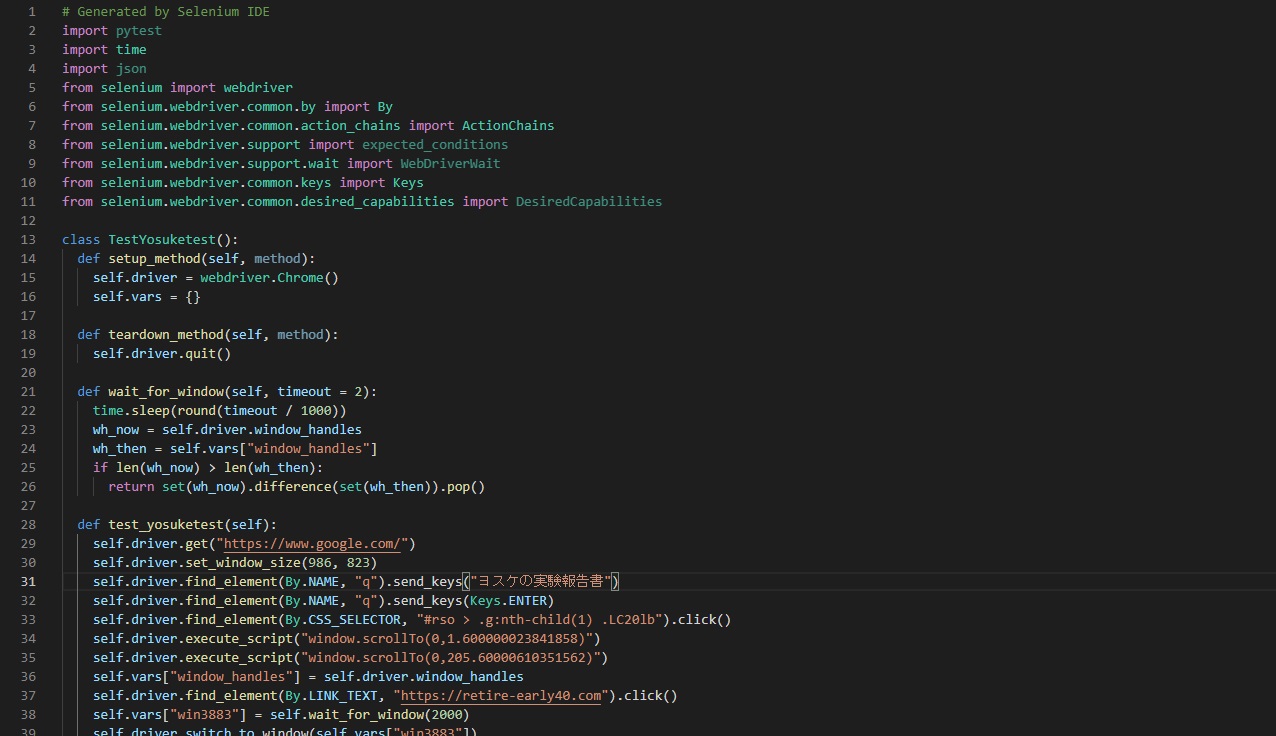The width and height of the screenshot is (1276, 736).
Task: Click the https://www.google.com/ URL link
Action: (315, 544)
